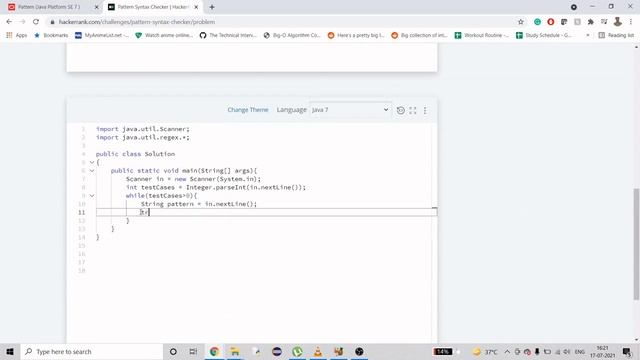This screenshot has height=360, width=640.
Task: Go forward to the next page
Action: tap(22, 22)
